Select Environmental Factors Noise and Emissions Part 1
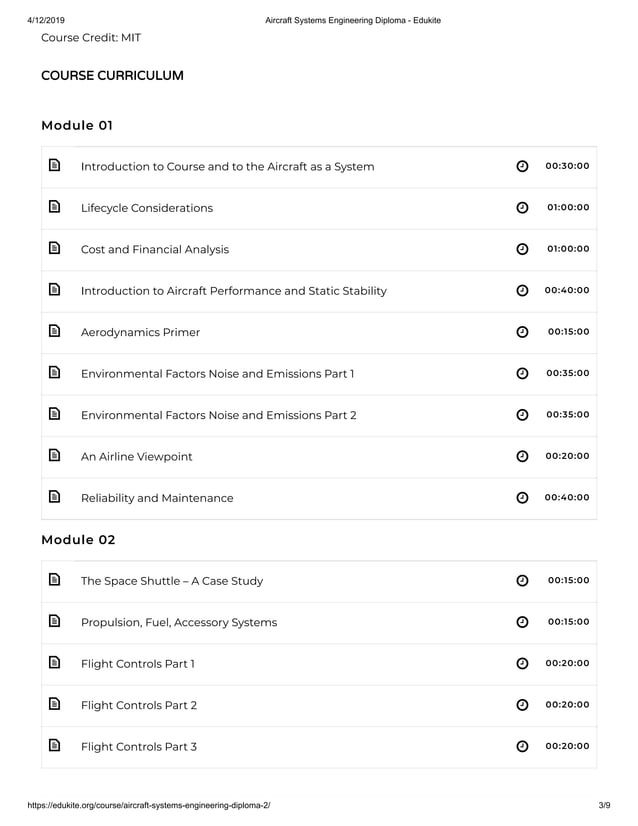This screenshot has width=638, height=826. [x=217, y=374]
